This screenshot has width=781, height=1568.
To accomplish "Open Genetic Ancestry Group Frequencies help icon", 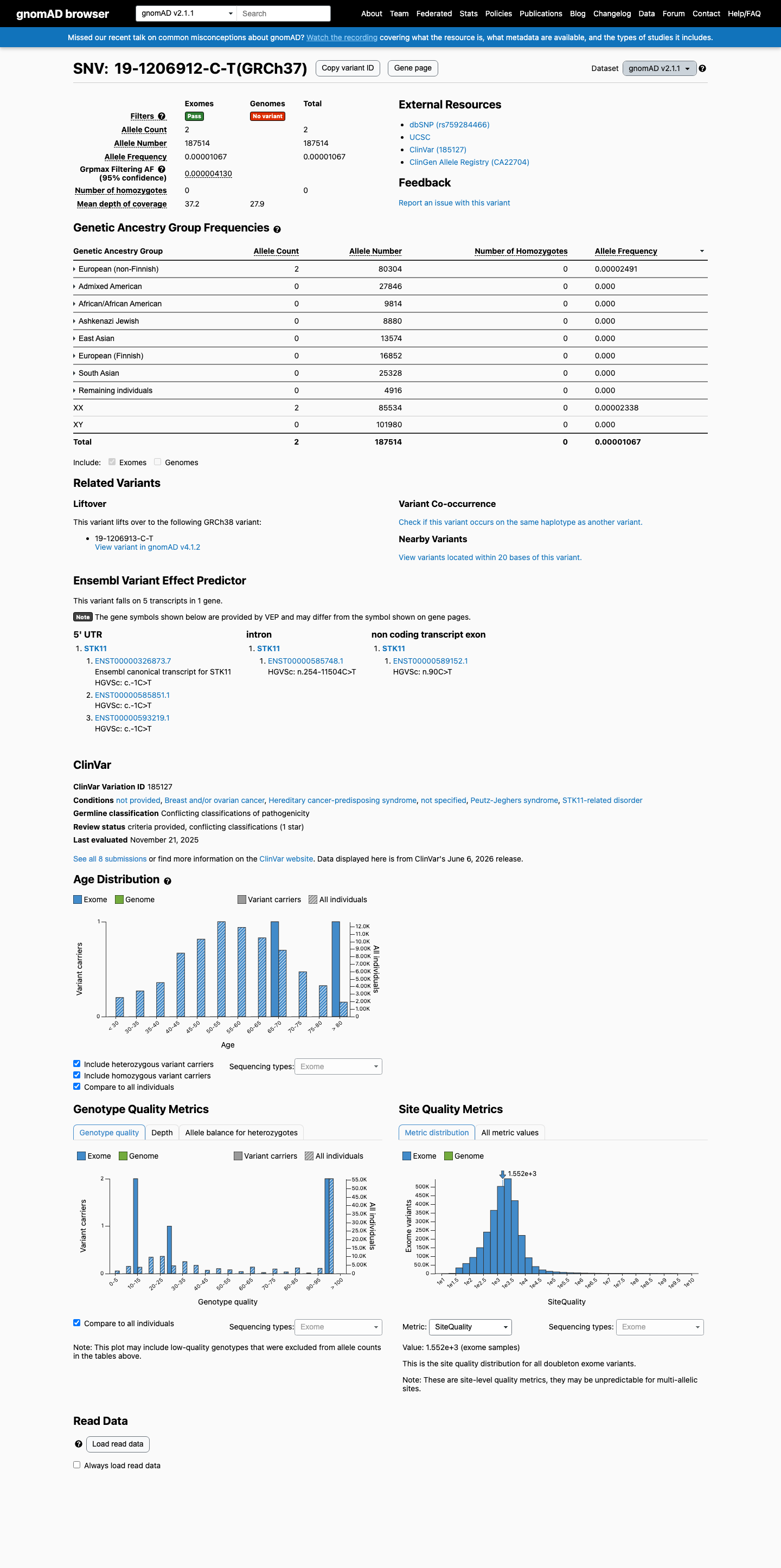I will click(x=277, y=229).
